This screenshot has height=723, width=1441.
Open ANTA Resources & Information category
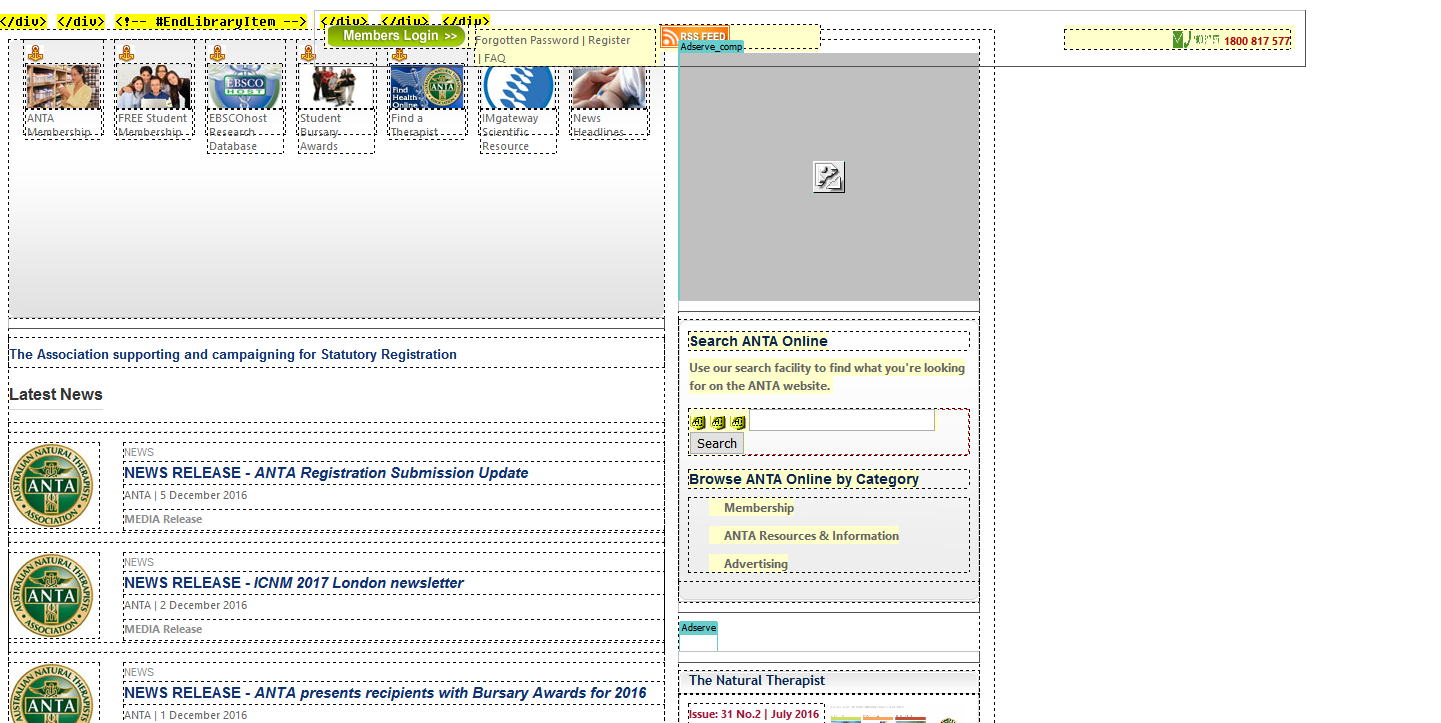pos(811,536)
